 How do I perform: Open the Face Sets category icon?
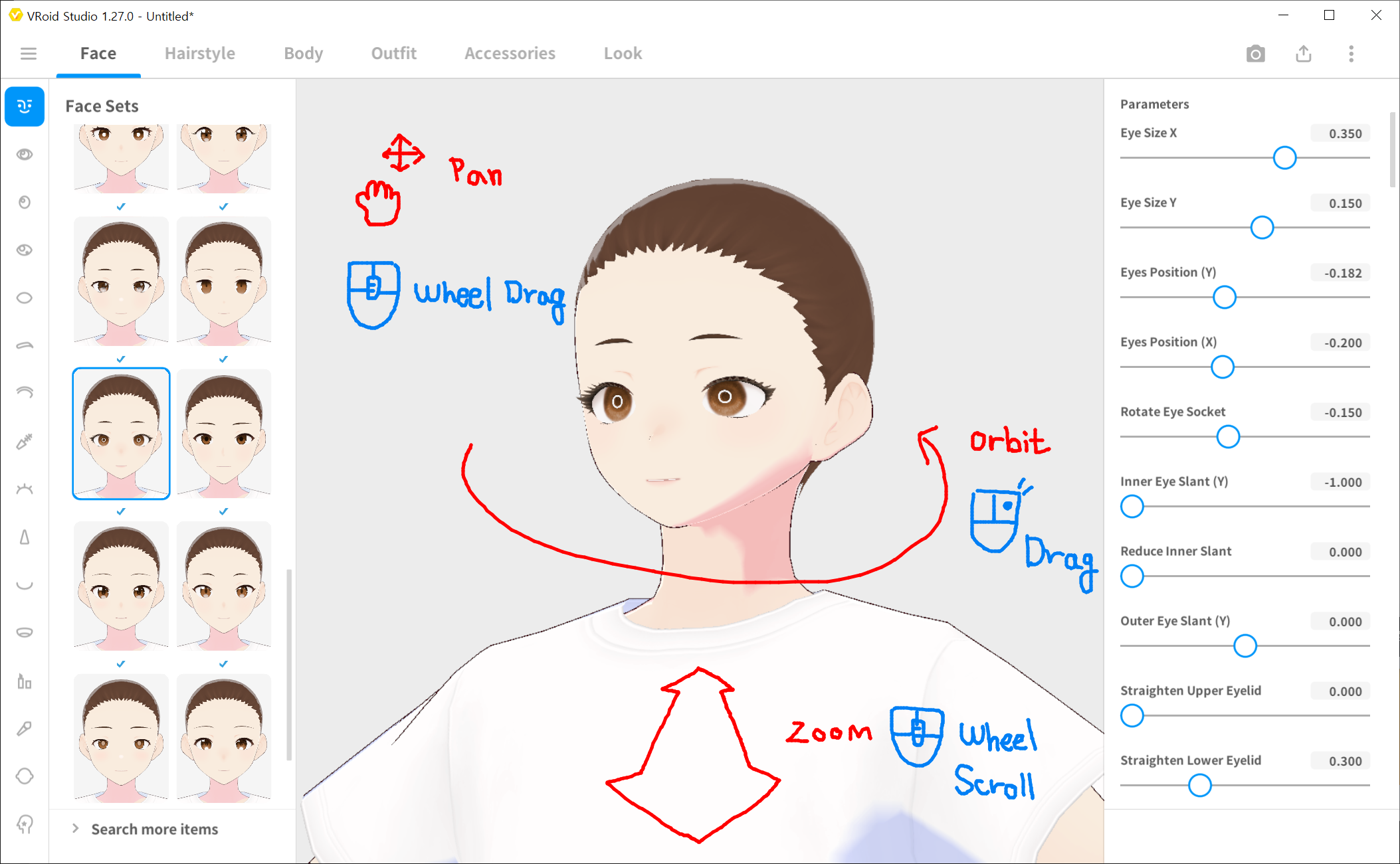(25, 106)
